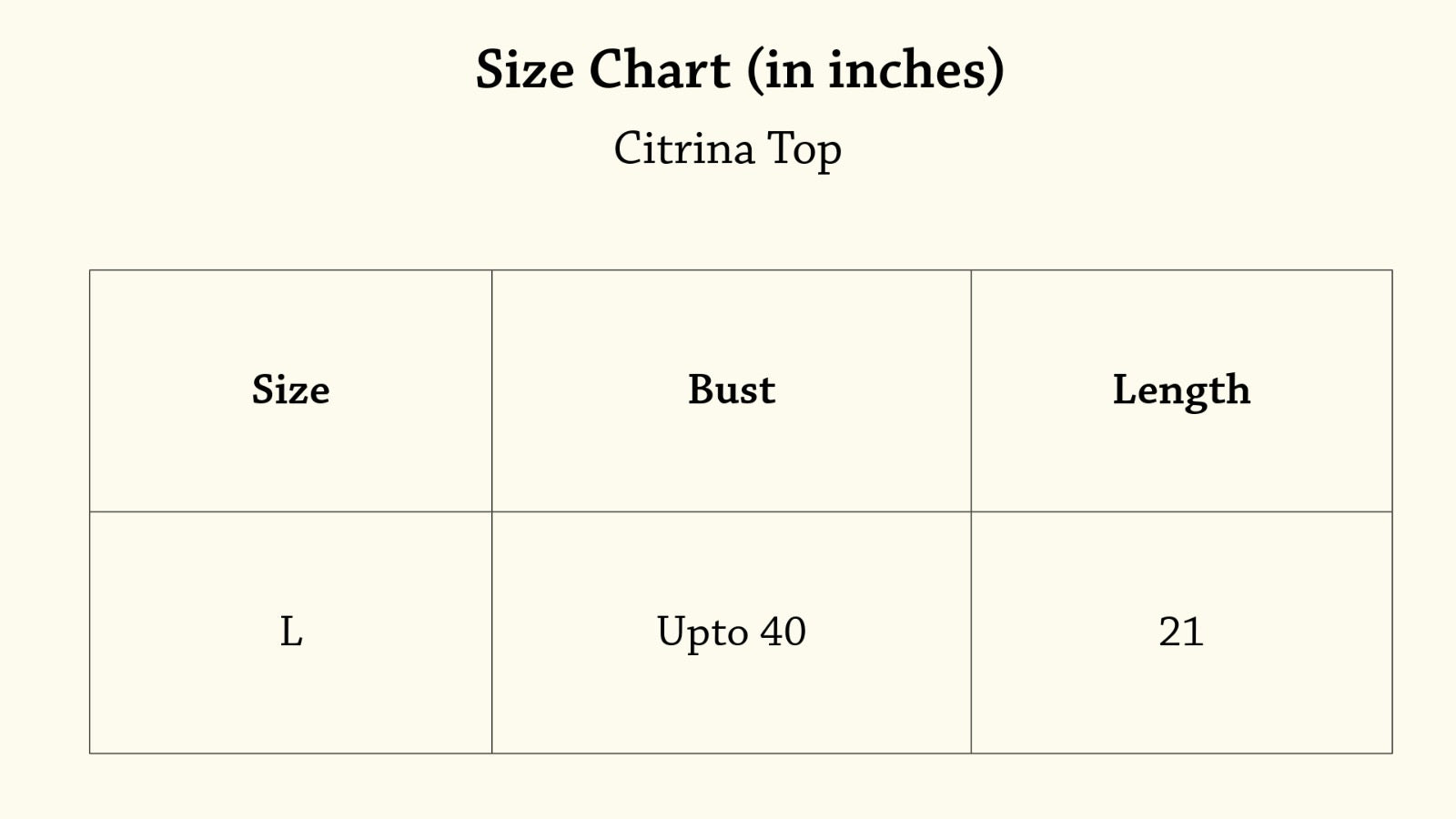Click the word "(in" in the heading

781,70
